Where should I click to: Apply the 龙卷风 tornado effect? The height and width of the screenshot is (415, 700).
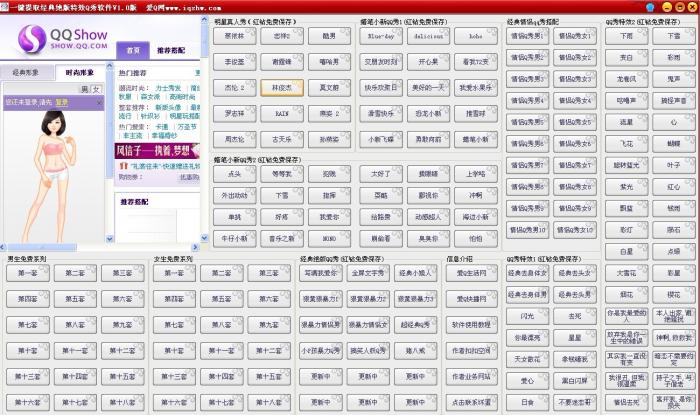(x=626, y=79)
